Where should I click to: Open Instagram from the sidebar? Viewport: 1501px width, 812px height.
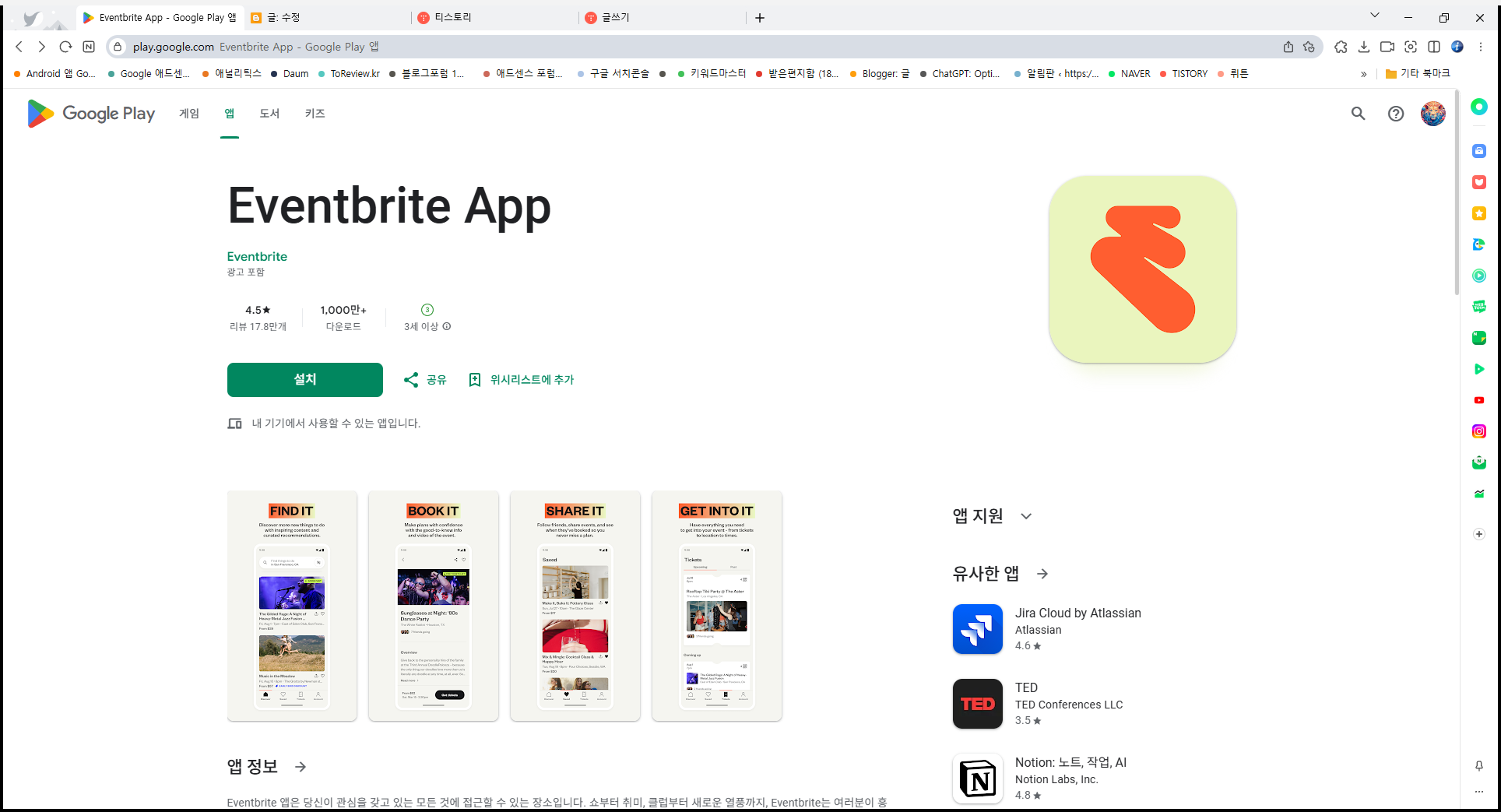1478,431
